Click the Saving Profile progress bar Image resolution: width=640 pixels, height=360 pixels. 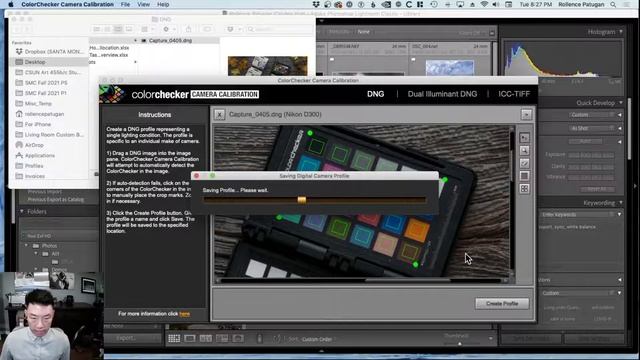coord(314,200)
